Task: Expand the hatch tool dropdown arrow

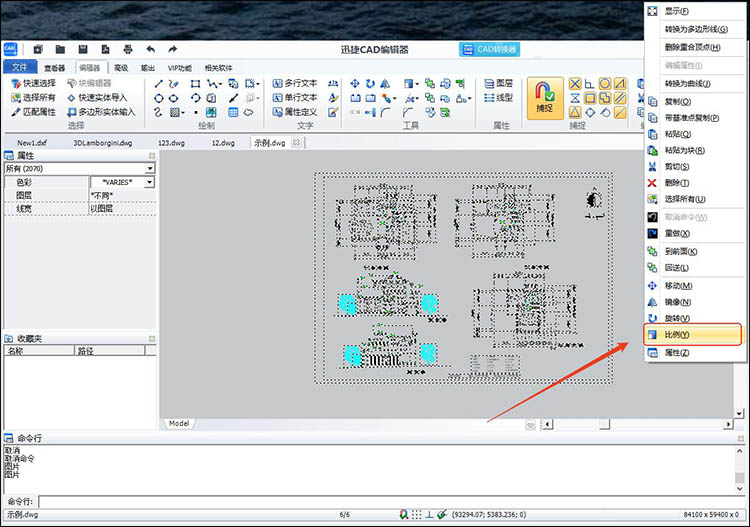Action: pyautogui.click(x=183, y=113)
